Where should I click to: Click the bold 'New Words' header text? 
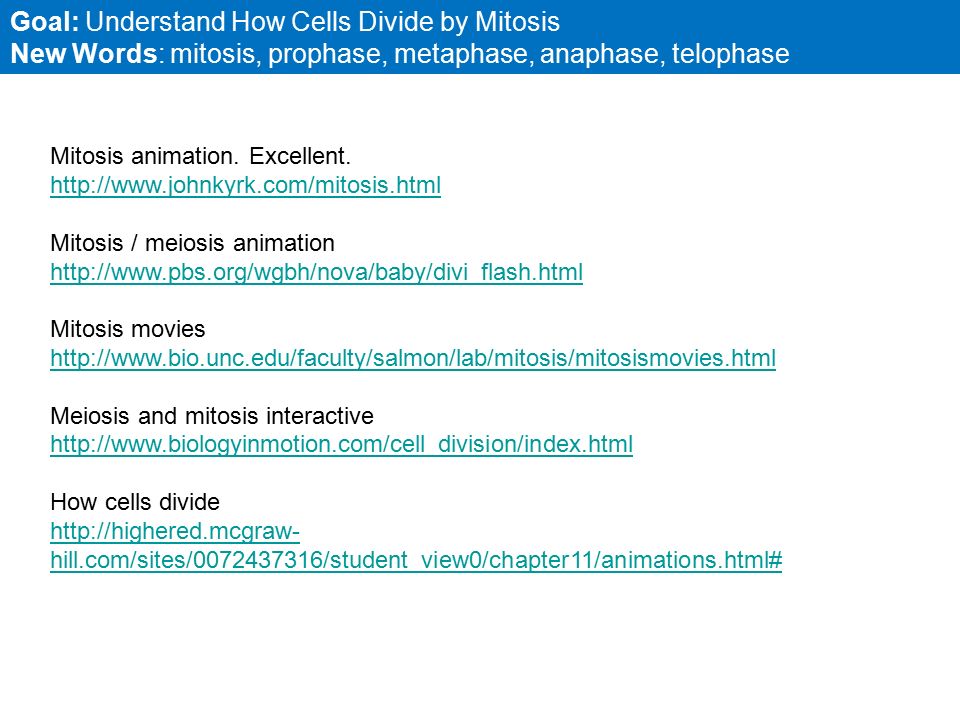coord(84,54)
